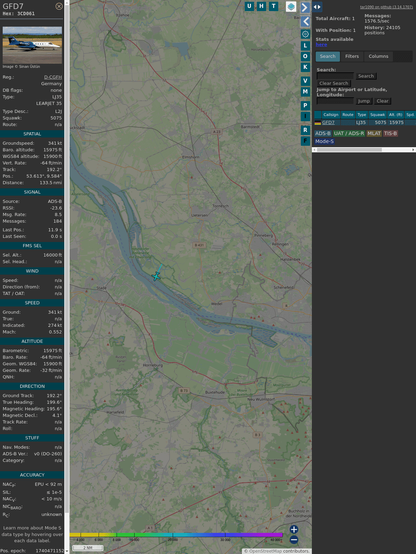The width and height of the screenshot is (416, 554).
Task: Open the D-CGFH registration link
Action: coord(53,77)
